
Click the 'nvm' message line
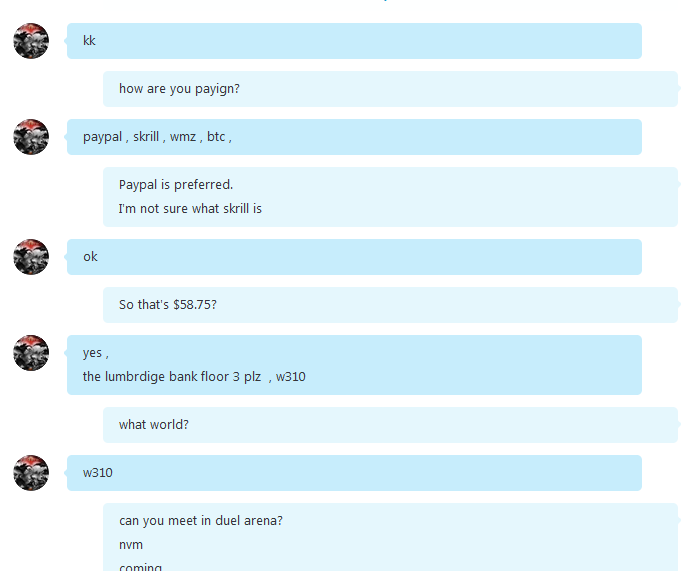click(x=131, y=545)
